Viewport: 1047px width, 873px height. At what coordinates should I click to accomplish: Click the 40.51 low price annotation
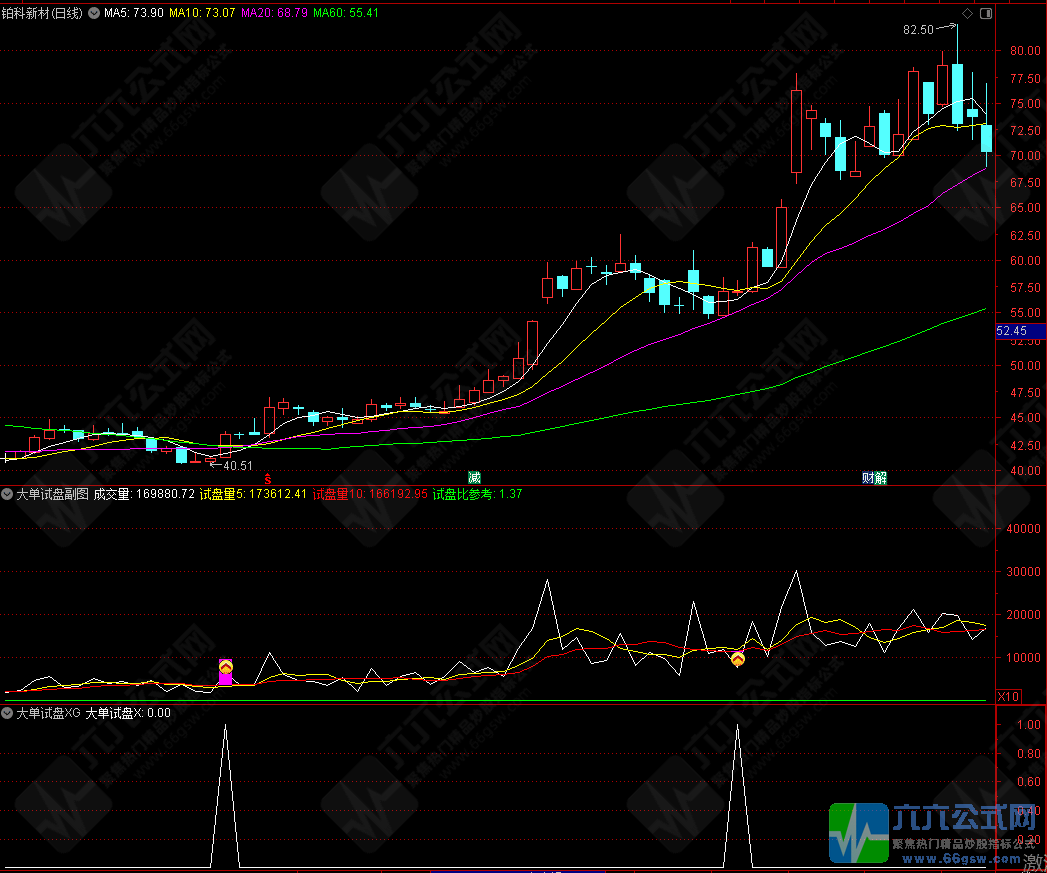tap(237, 465)
